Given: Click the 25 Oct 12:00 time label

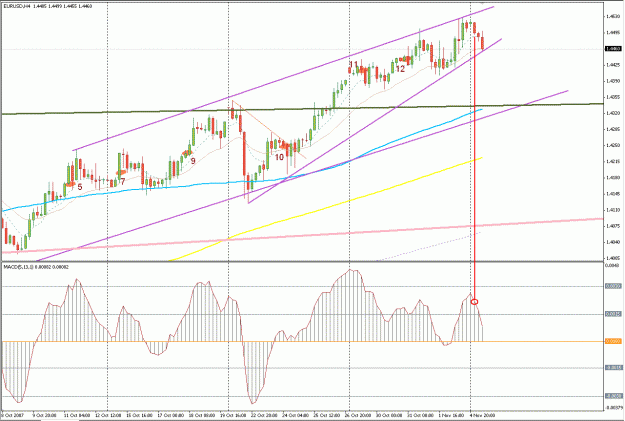Looking at the screenshot, I should [327, 415].
